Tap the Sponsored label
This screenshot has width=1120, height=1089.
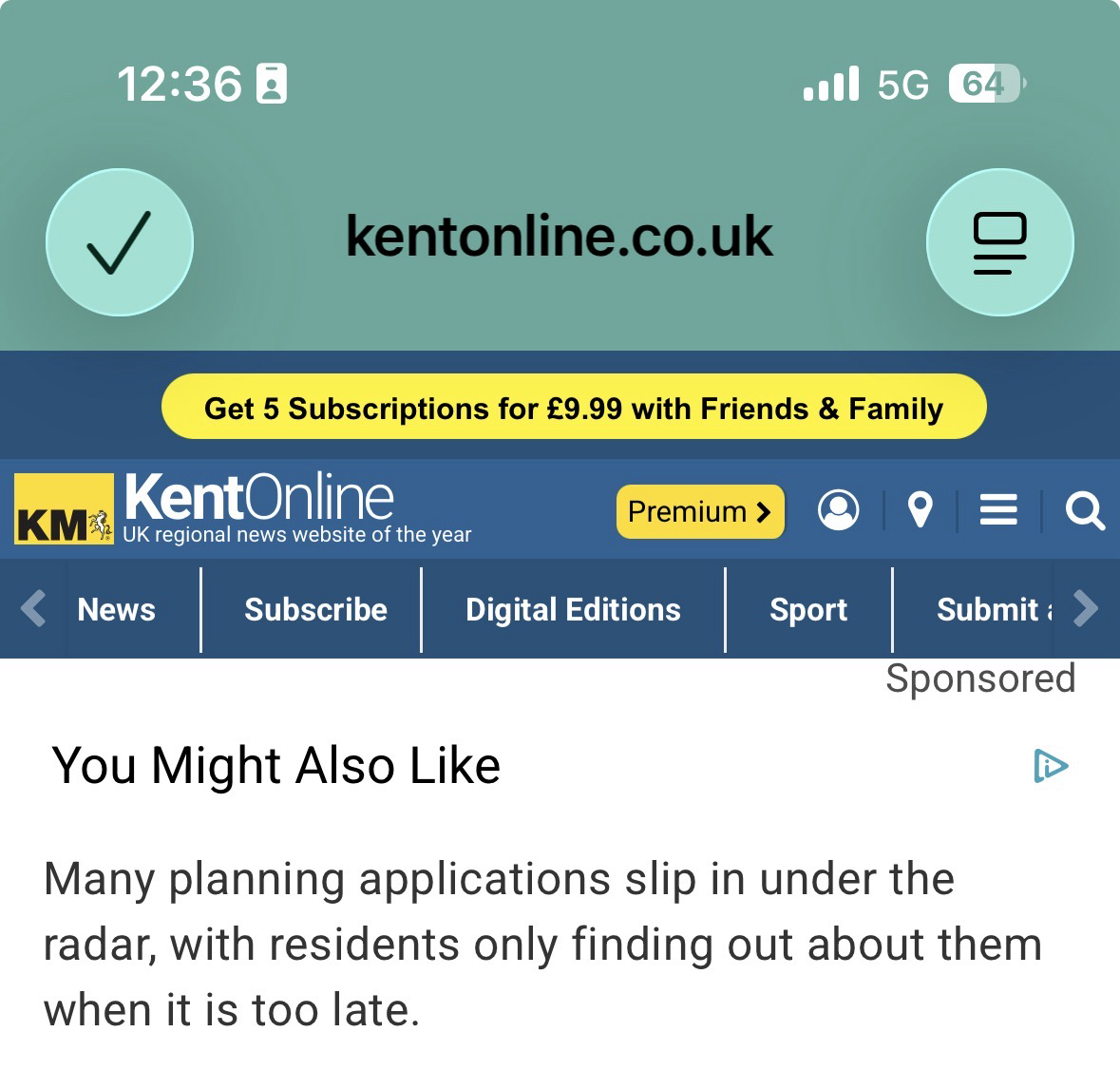[x=980, y=678]
